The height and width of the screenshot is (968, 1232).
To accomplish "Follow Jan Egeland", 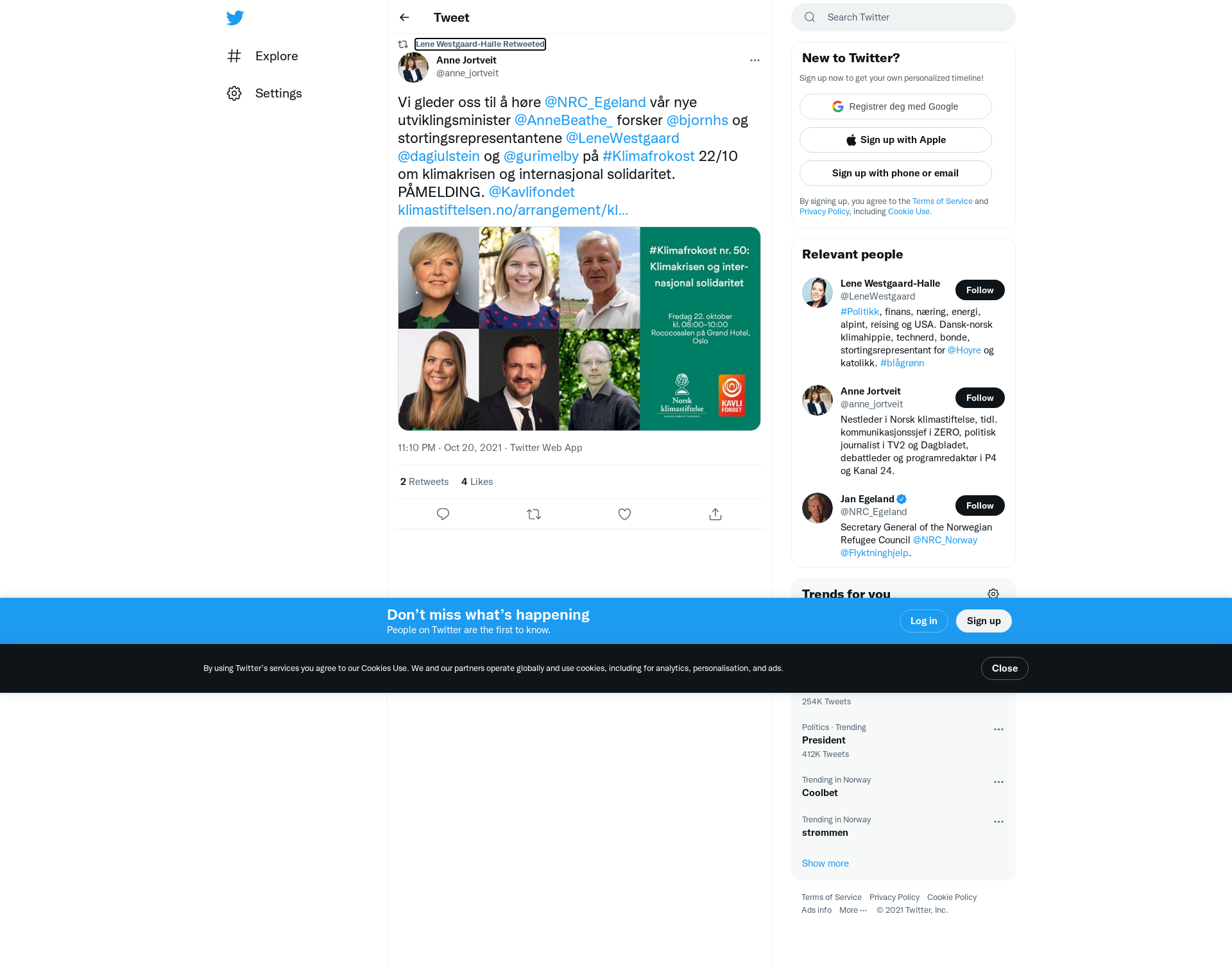I will 980,505.
